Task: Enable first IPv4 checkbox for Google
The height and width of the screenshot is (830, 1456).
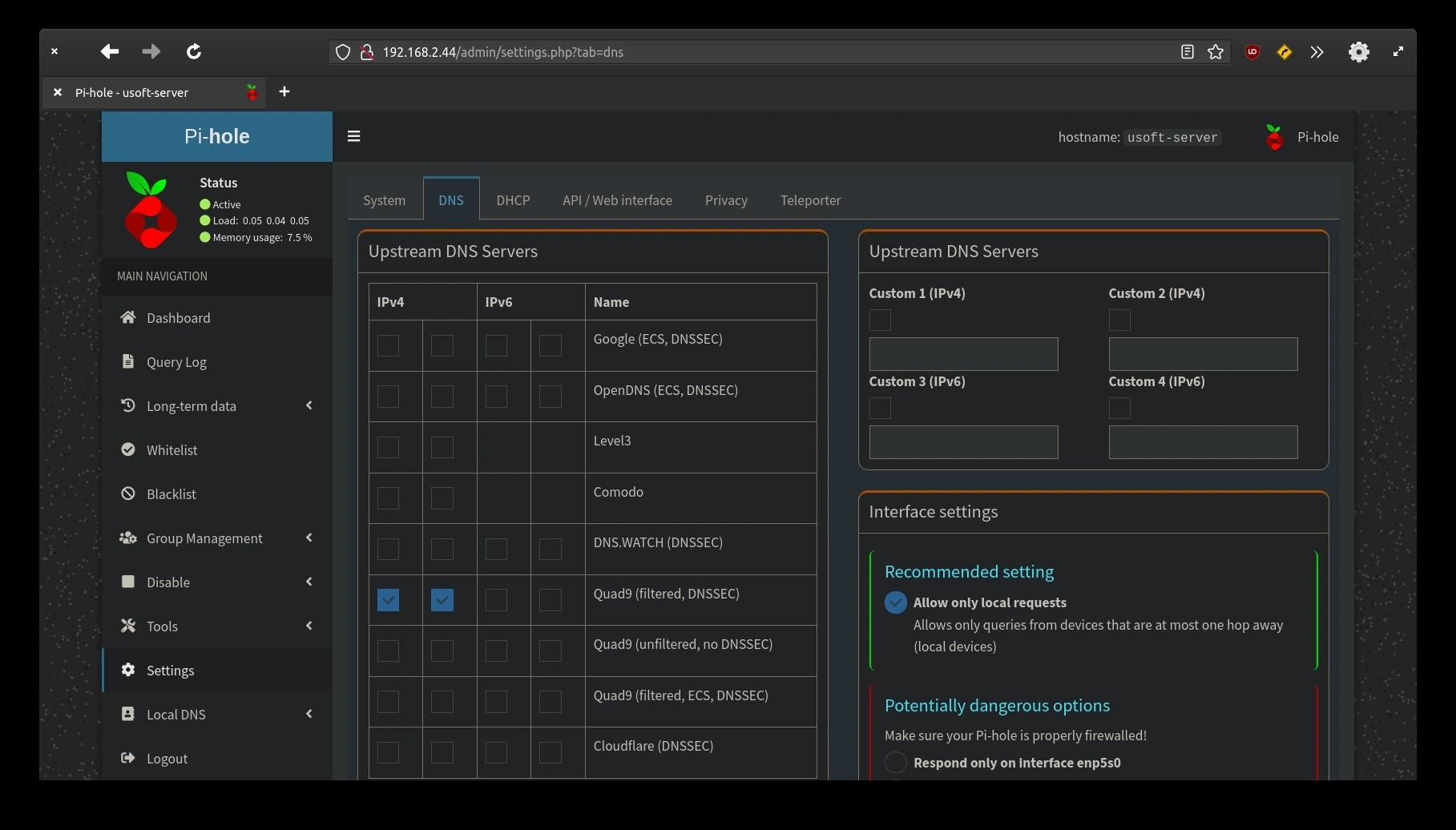Action: (388, 345)
